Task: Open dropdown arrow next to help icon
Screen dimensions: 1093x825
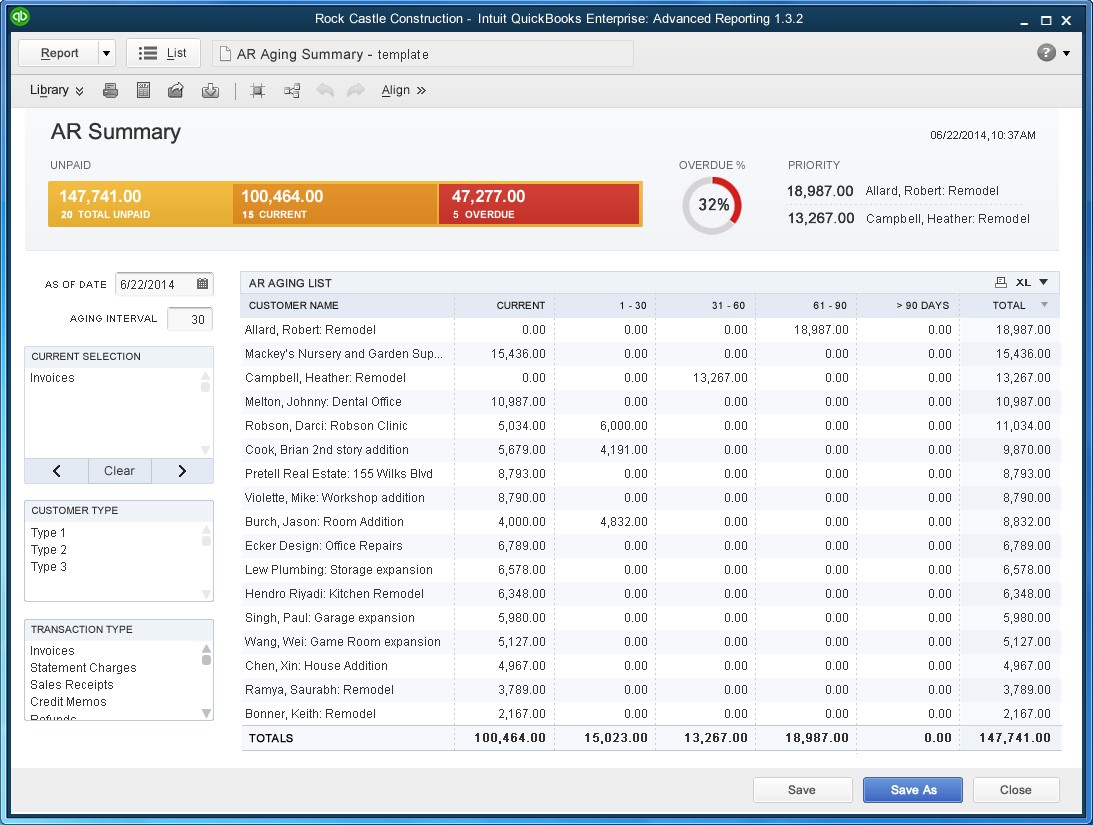Action: (x=1067, y=53)
